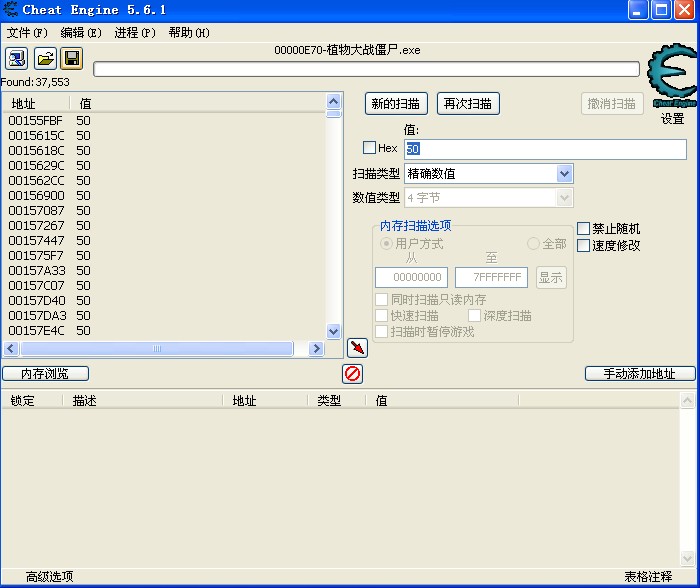Click 新的扫描 button
700x588 pixels.
tap(396, 104)
